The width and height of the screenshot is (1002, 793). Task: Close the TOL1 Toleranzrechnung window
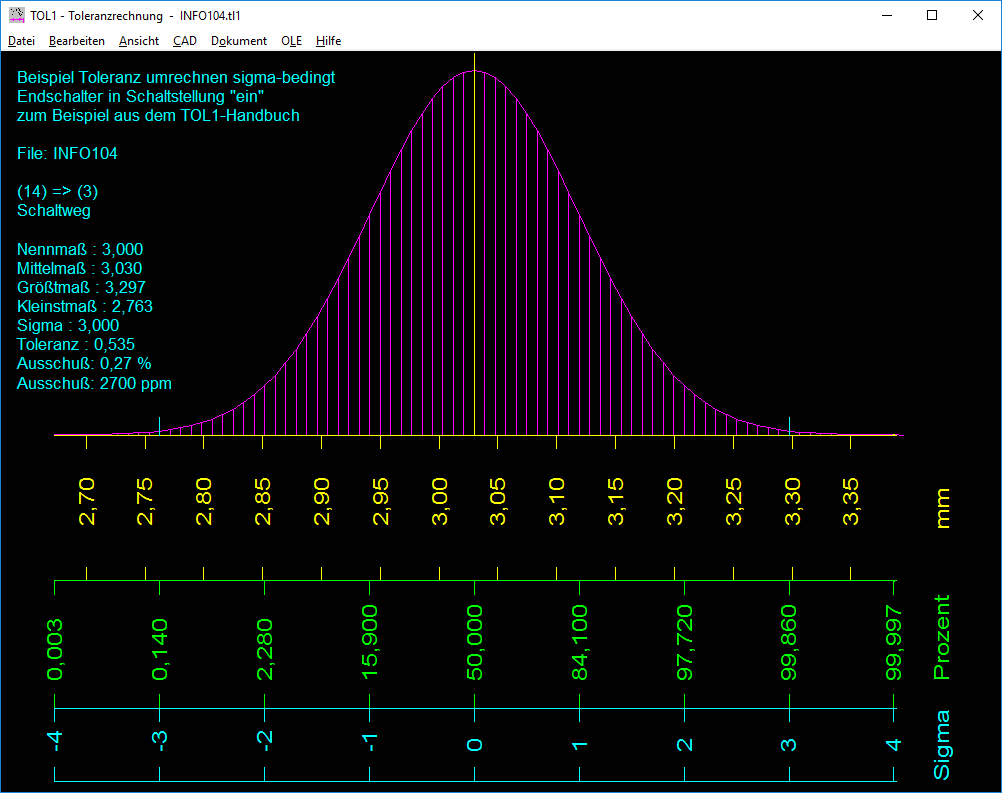(977, 16)
